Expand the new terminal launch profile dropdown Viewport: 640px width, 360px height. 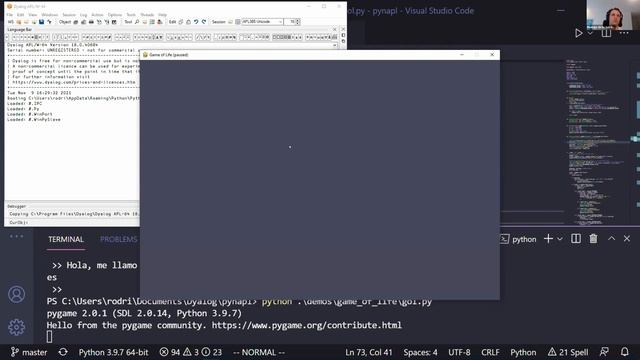point(560,239)
